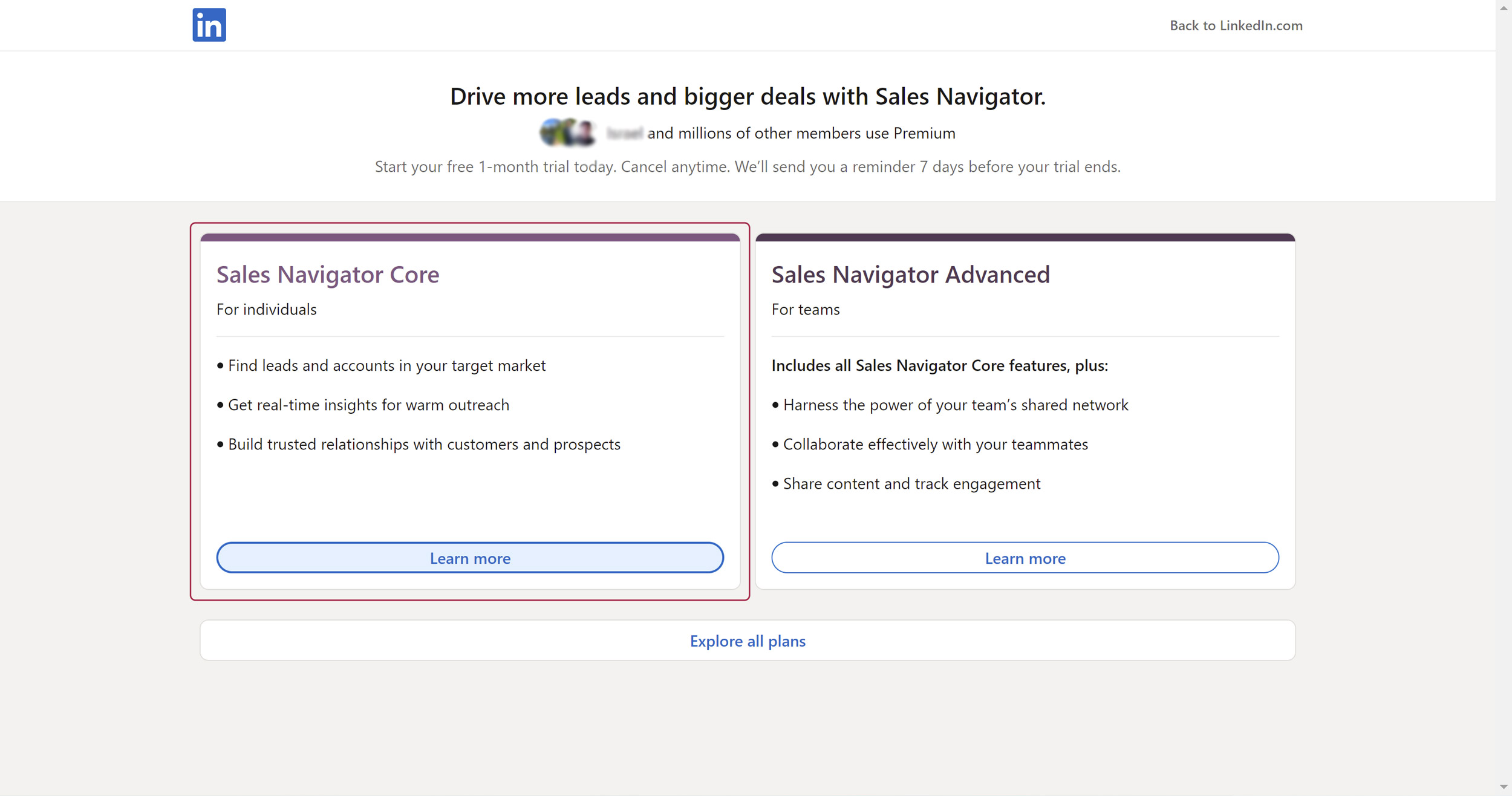The height and width of the screenshot is (796, 1512).
Task: Select the Sales Navigator Advanced heading
Action: [911, 275]
